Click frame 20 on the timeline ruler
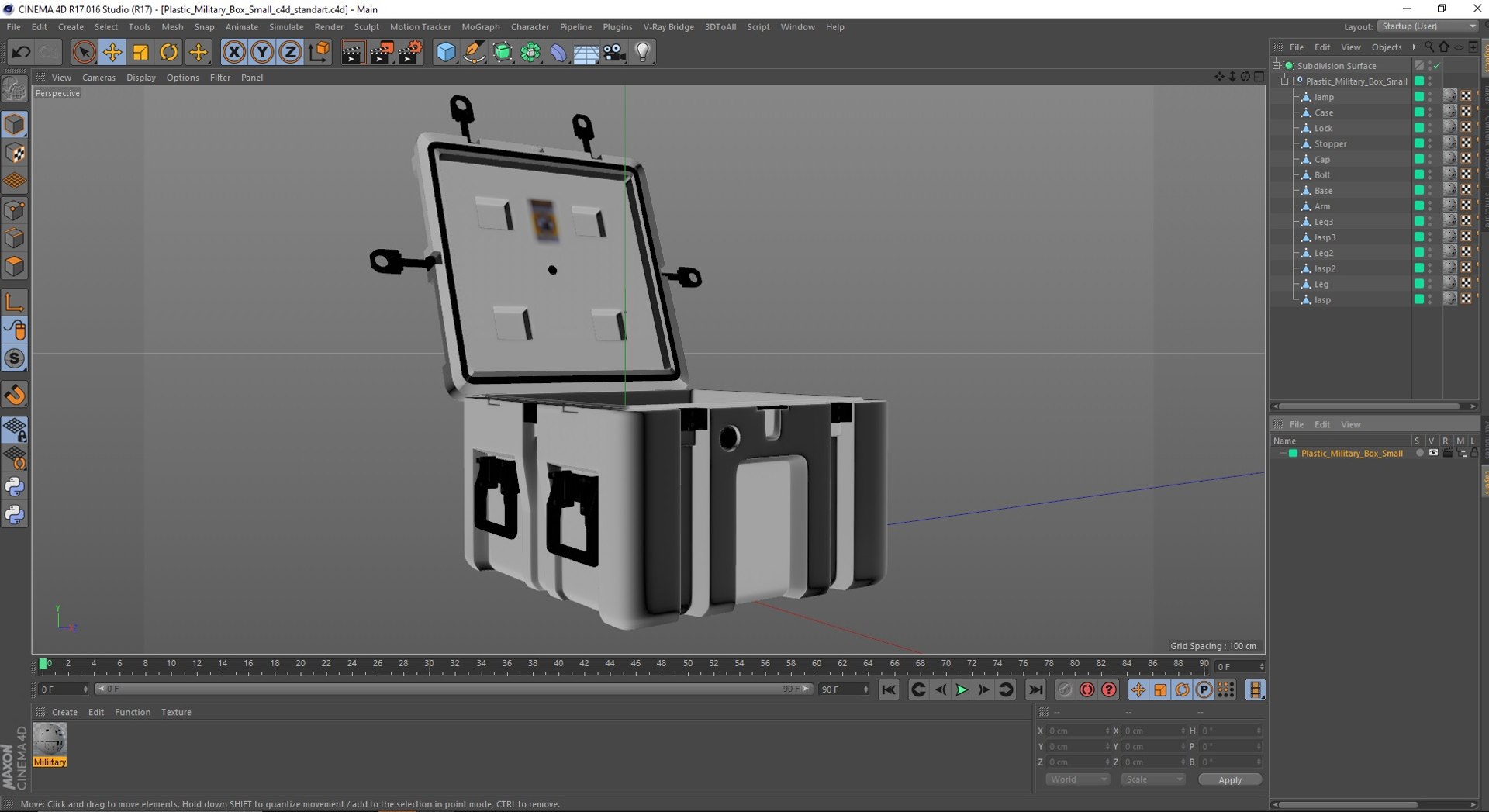This screenshot has width=1489, height=812. (301, 664)
